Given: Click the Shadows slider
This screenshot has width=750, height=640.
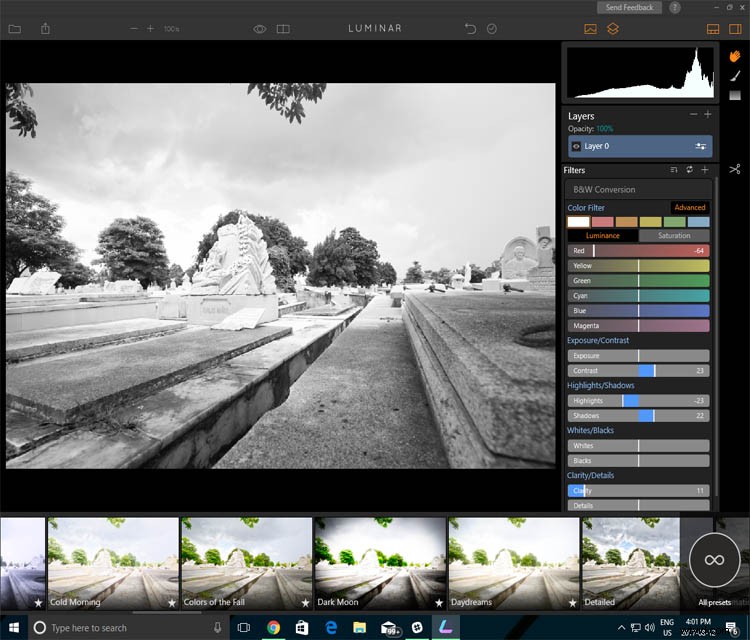Looking at the screenshot, I should point(639,416).
